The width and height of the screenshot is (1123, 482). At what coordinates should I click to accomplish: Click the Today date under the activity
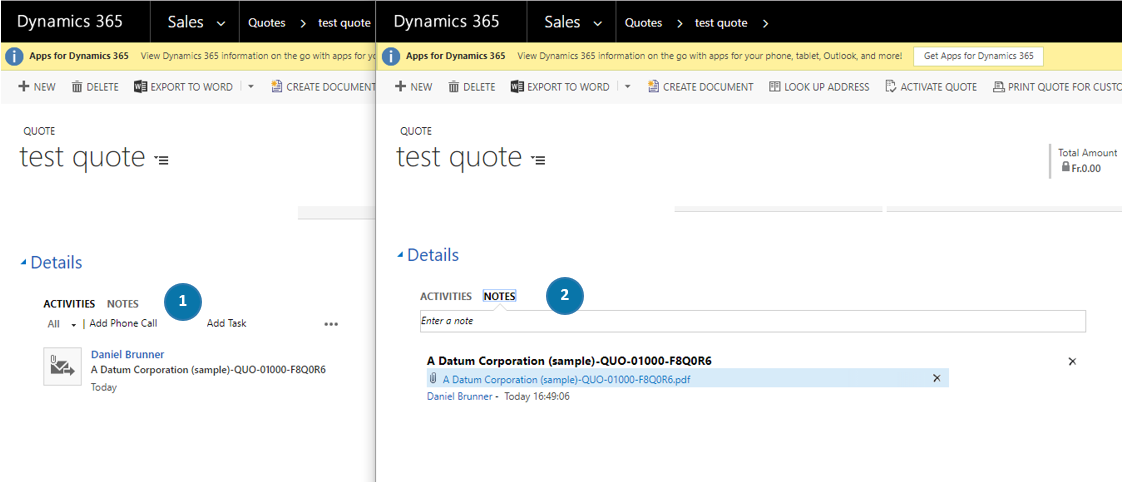coord(104,387)
